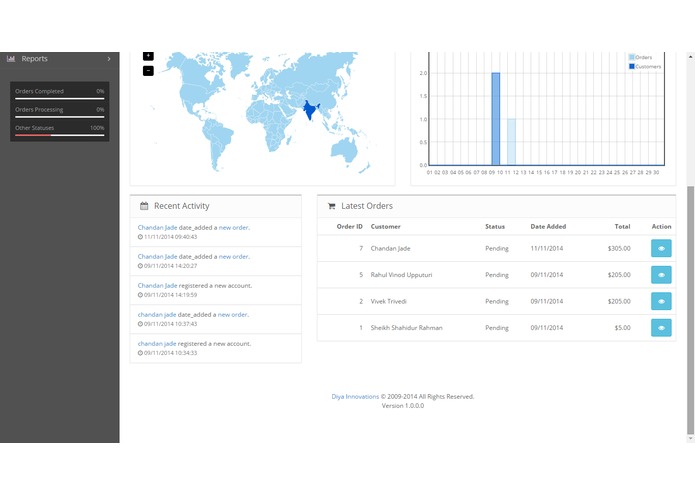Click the Other Statuses progress bar

click(x=59, y=135)
